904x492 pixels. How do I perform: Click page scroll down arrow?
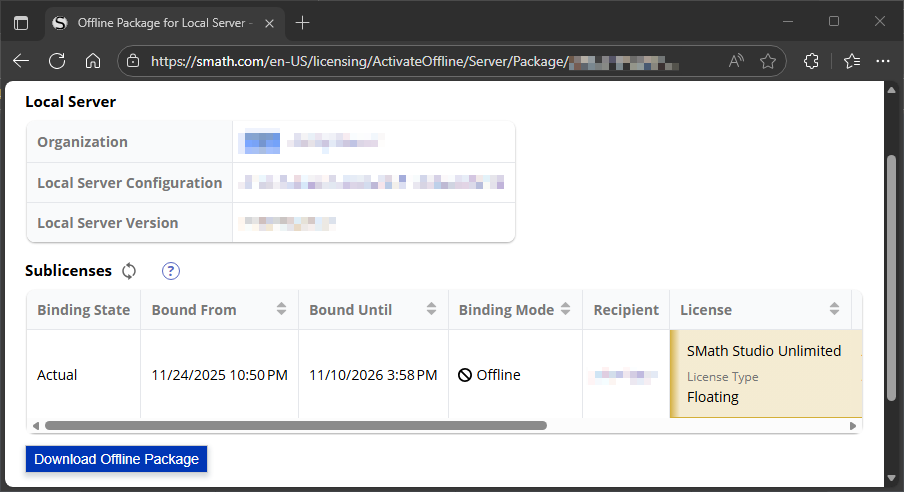tap(891, 478)
